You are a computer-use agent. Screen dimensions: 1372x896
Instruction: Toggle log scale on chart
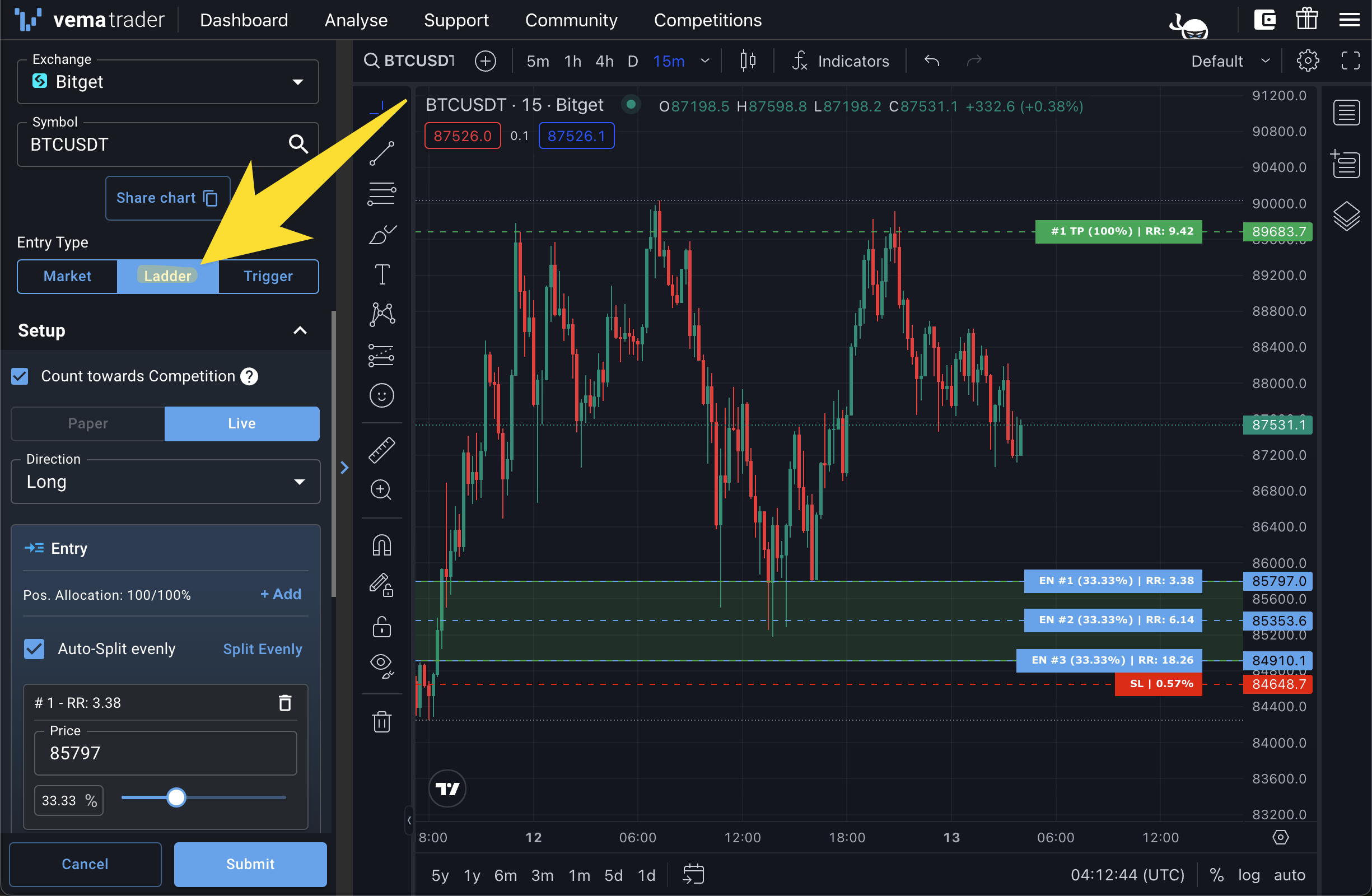point(1249,875)
